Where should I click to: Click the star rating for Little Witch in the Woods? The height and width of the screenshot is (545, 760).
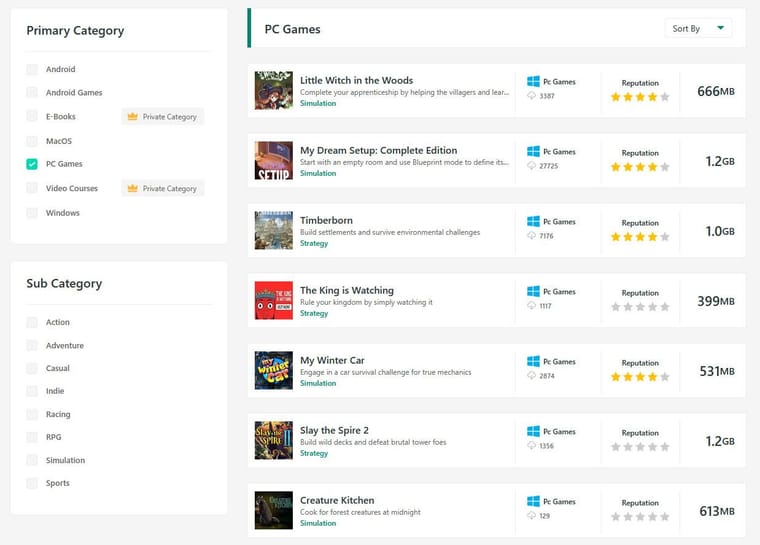pos(640,97)
